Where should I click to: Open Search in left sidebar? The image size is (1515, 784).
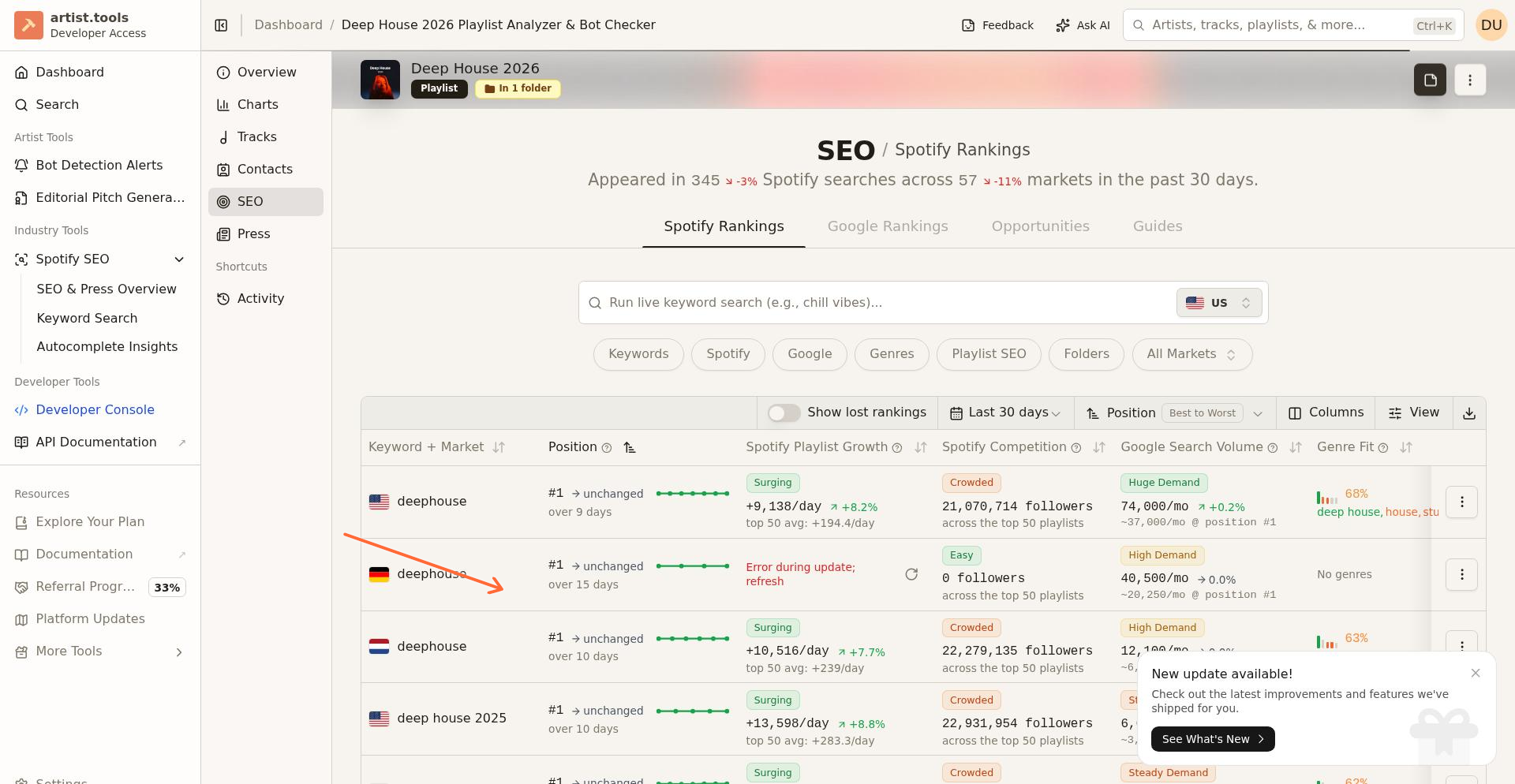click(100, 104)
